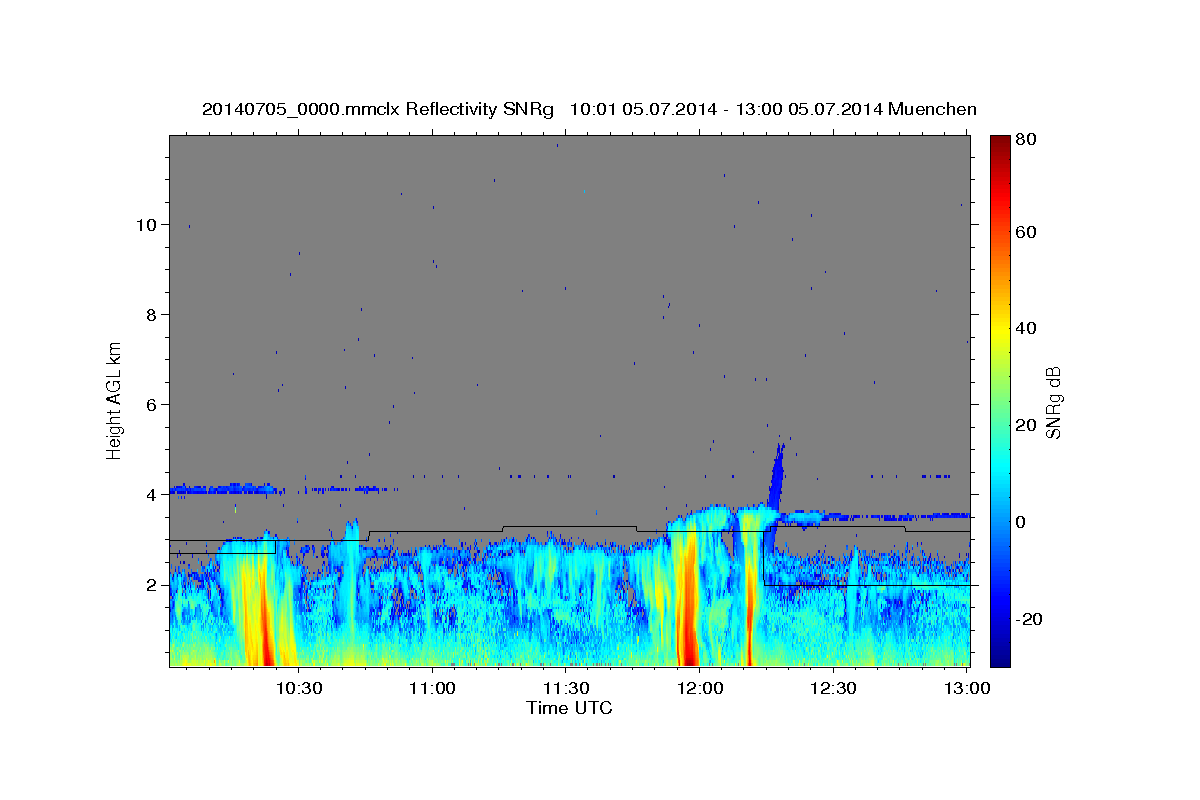
Task: Click the plot title text starting with 20140705_0000.mmclx
Action: tap(589, 109)
